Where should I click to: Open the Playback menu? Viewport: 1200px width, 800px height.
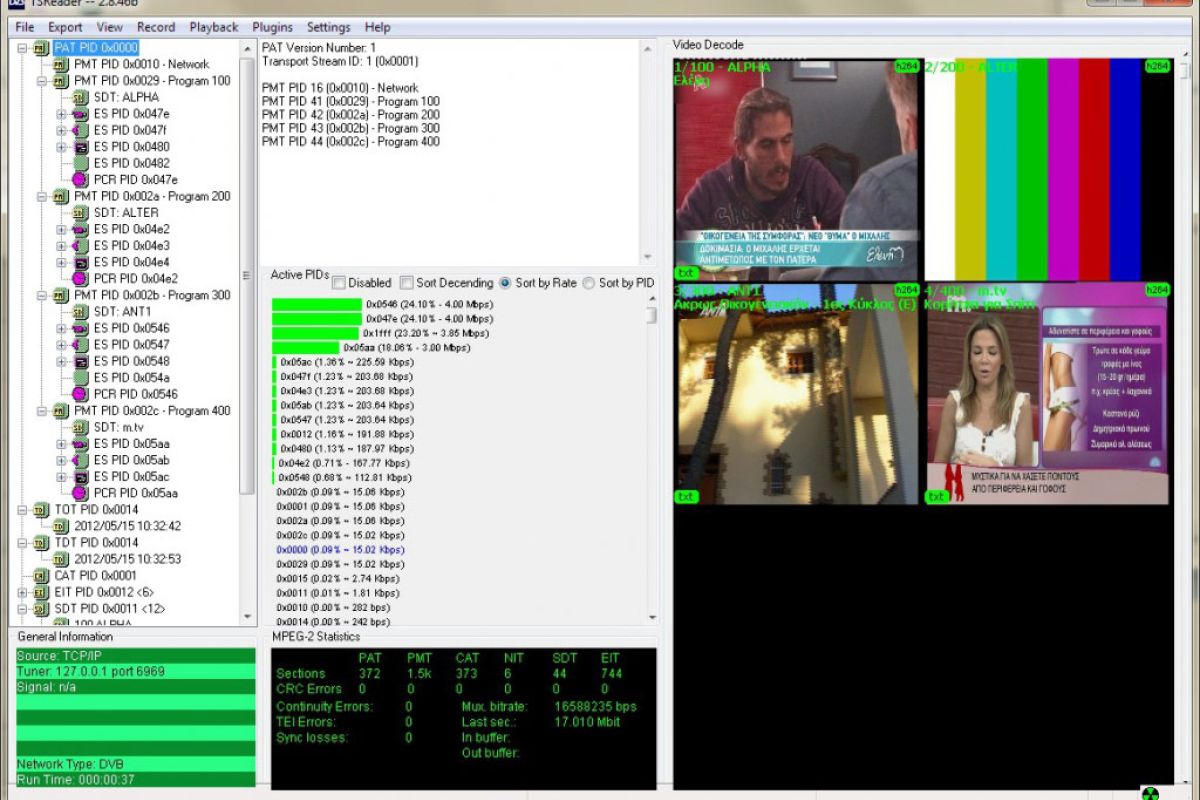coord(214,27)
